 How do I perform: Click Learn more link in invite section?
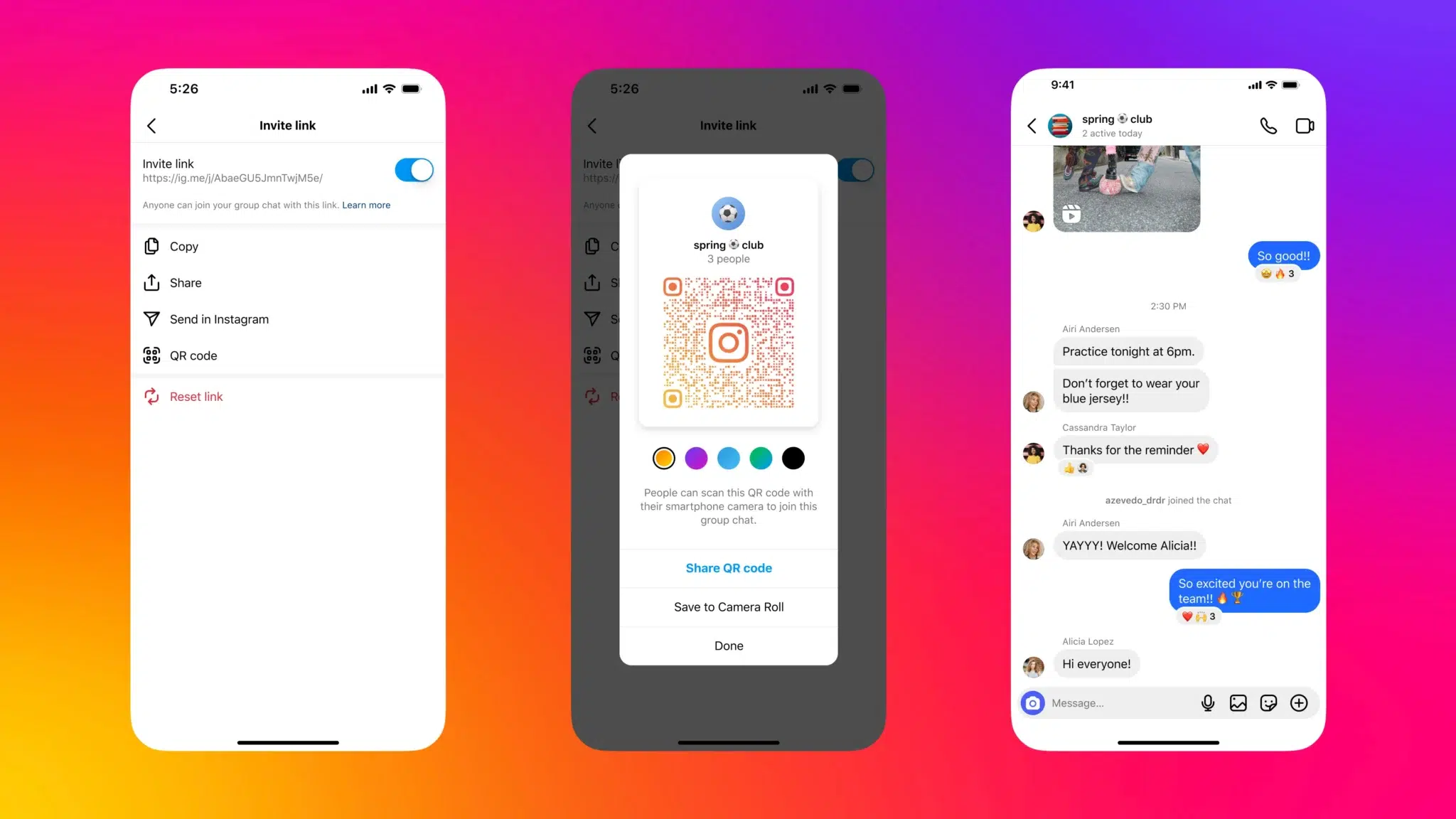[366, 205]
